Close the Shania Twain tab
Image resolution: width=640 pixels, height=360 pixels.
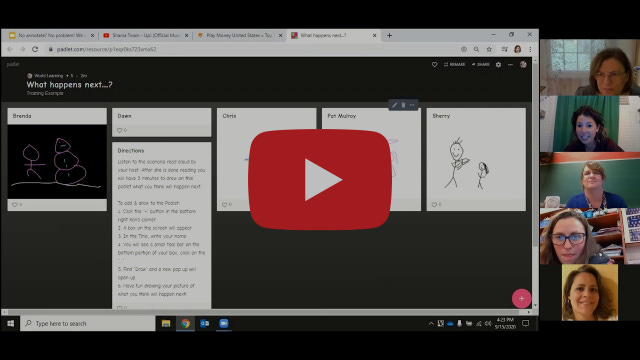coord(187,36)
